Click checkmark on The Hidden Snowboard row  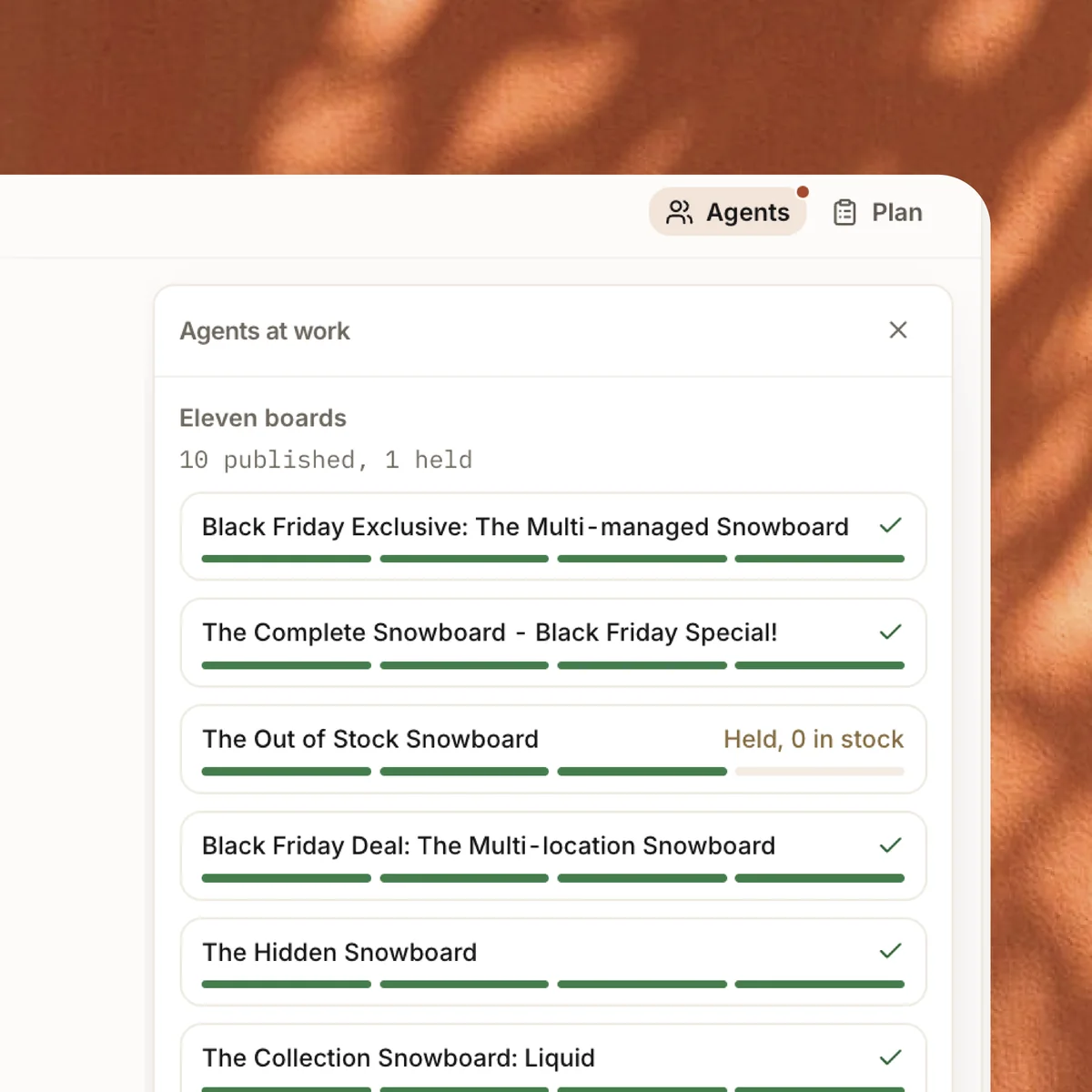[x=891, y=952]
